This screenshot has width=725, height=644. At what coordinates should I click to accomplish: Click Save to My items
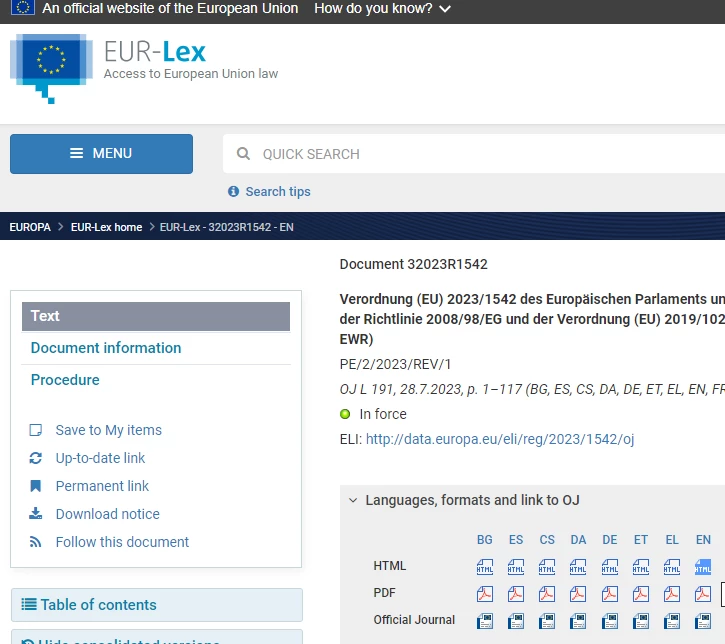click(109, 430)
